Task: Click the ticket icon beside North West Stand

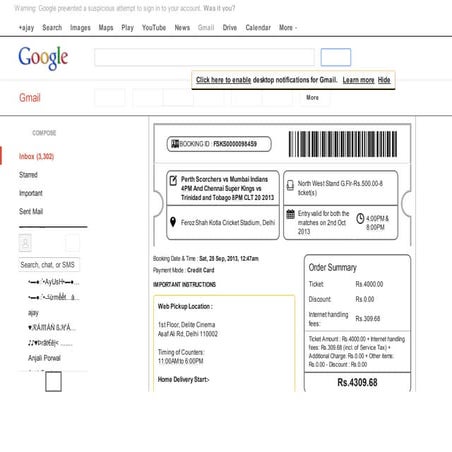Action: coord(290,185)
